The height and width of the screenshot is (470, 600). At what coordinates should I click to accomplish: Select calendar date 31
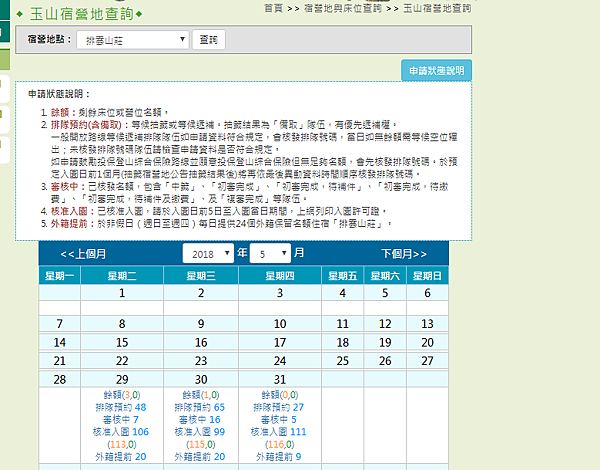click(280, 380)
